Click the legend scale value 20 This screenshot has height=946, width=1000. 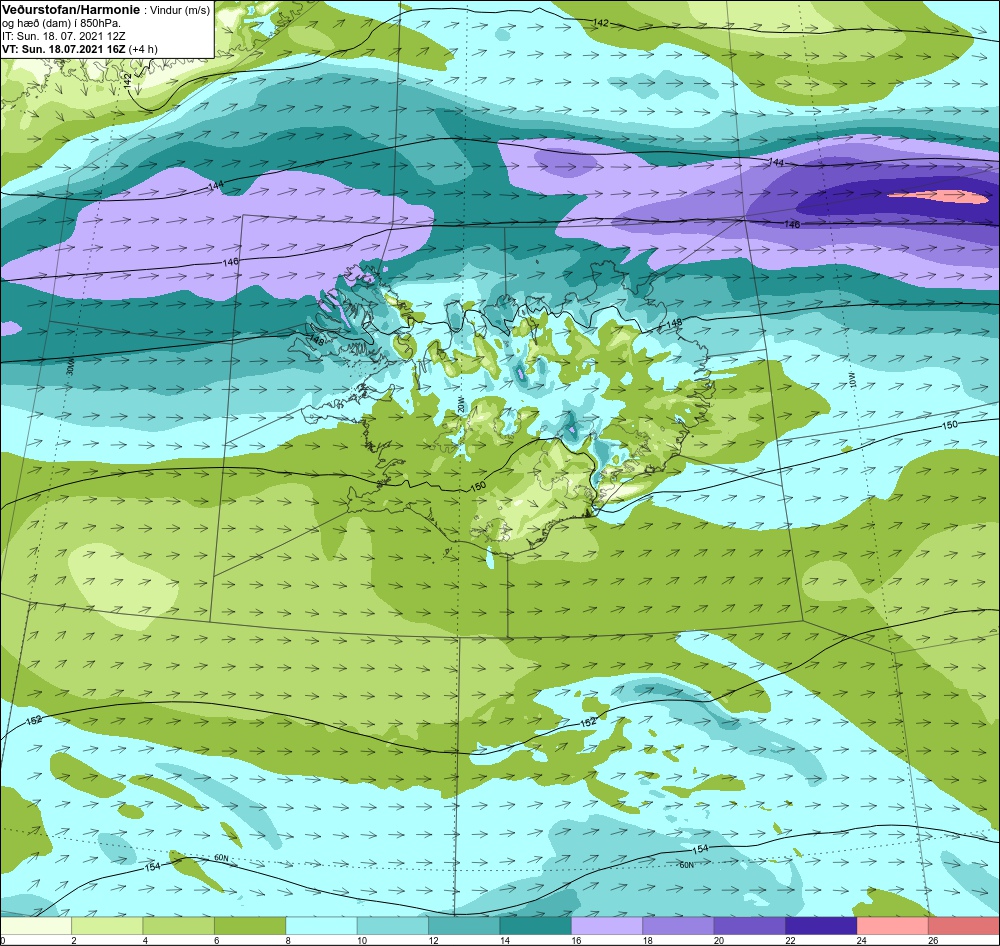point(719,940)
